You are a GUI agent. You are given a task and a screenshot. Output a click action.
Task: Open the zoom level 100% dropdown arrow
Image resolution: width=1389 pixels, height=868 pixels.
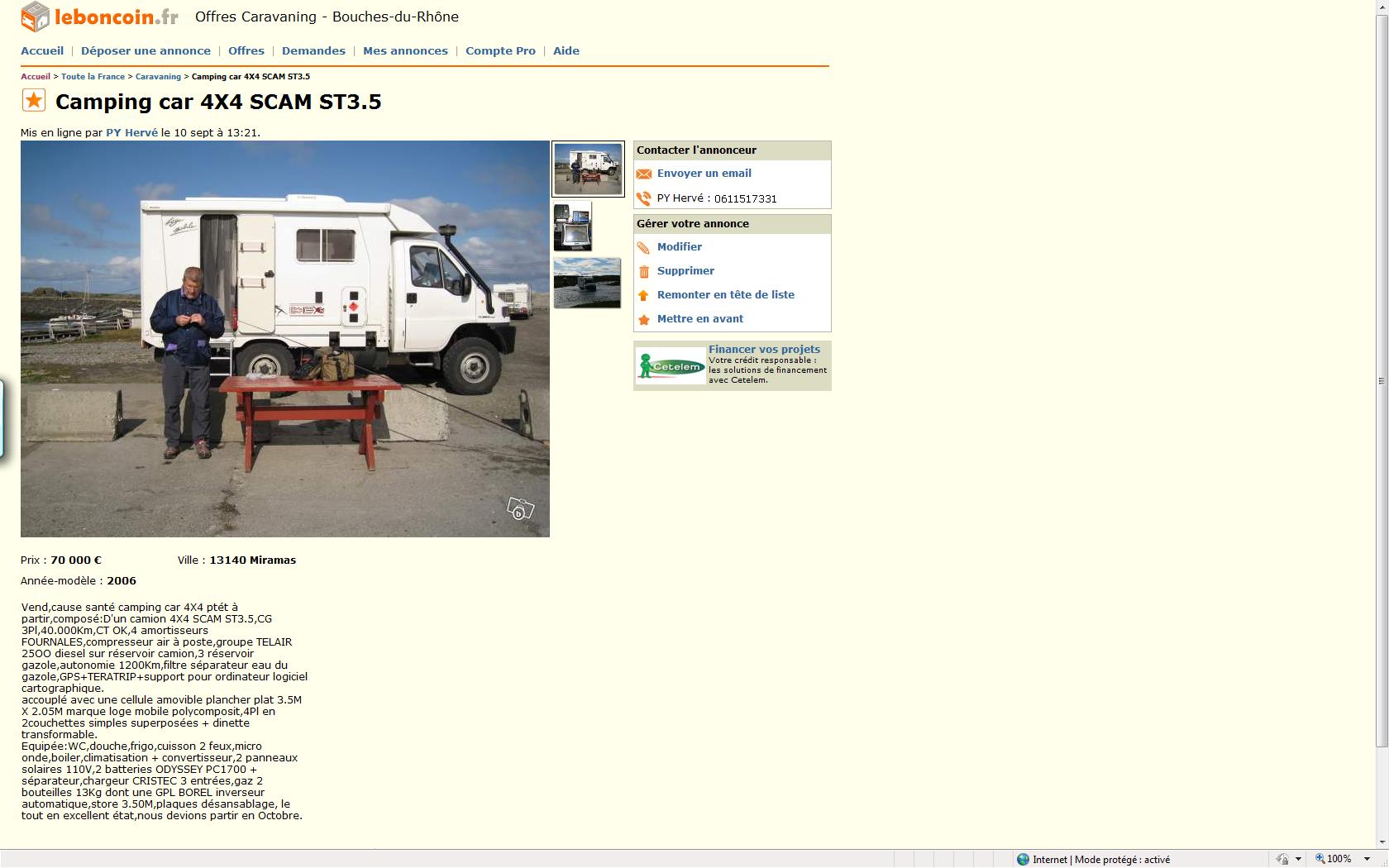(1367, 859)
